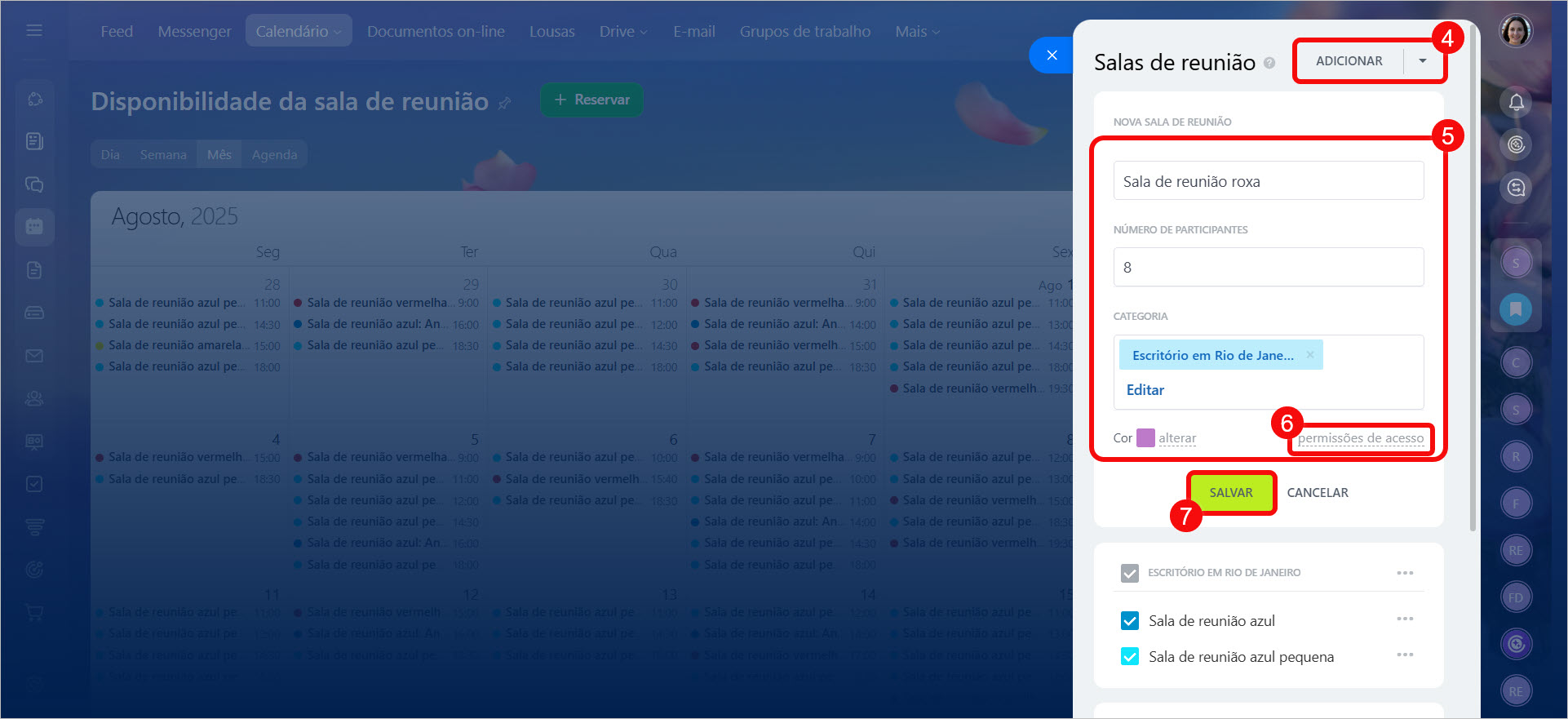The width and height of the screenshot is (1568, 719).
Task: Click the side panel vertical scrollbar
Action: point(1473,277)
